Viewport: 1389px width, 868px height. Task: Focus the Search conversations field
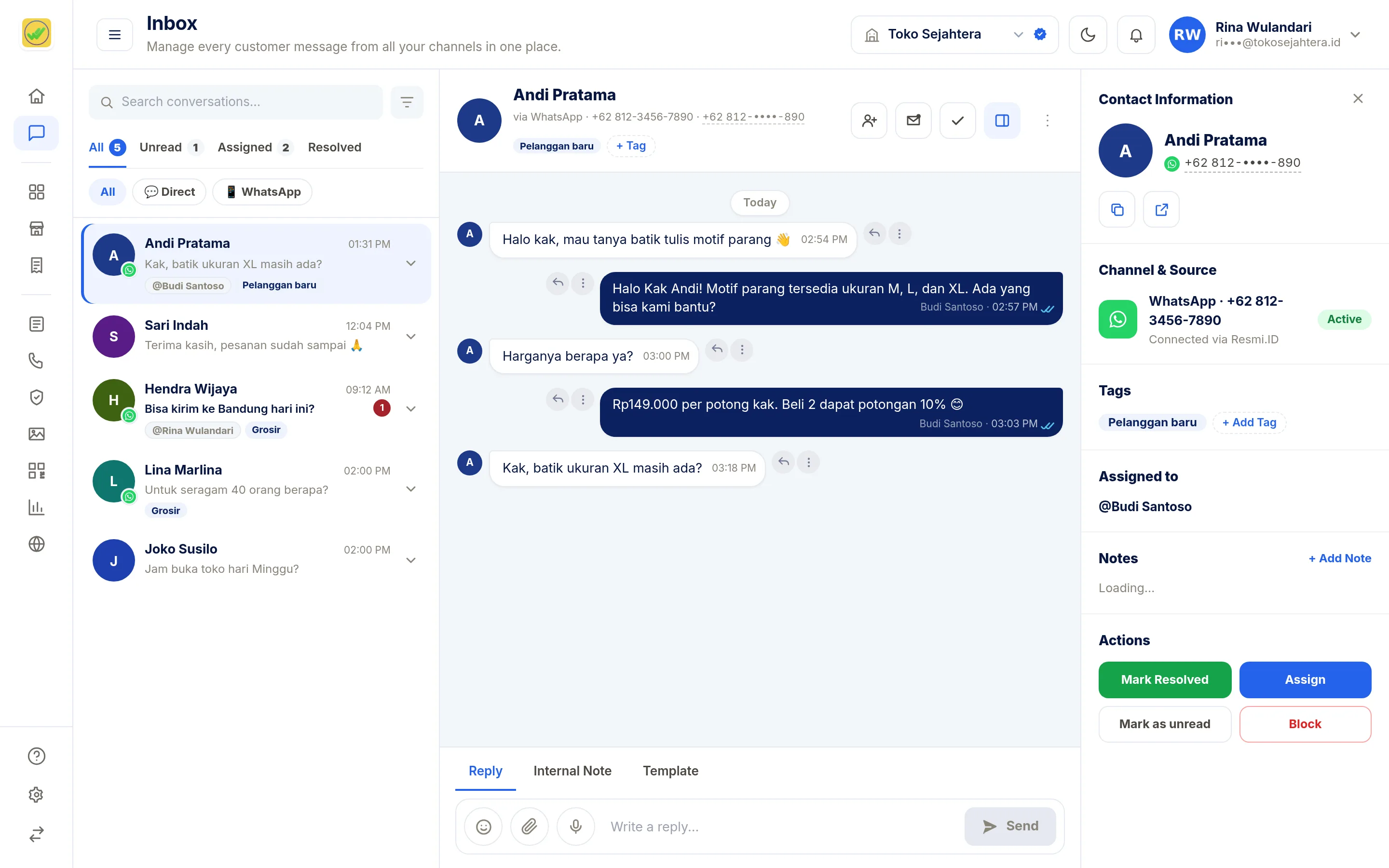236,102
